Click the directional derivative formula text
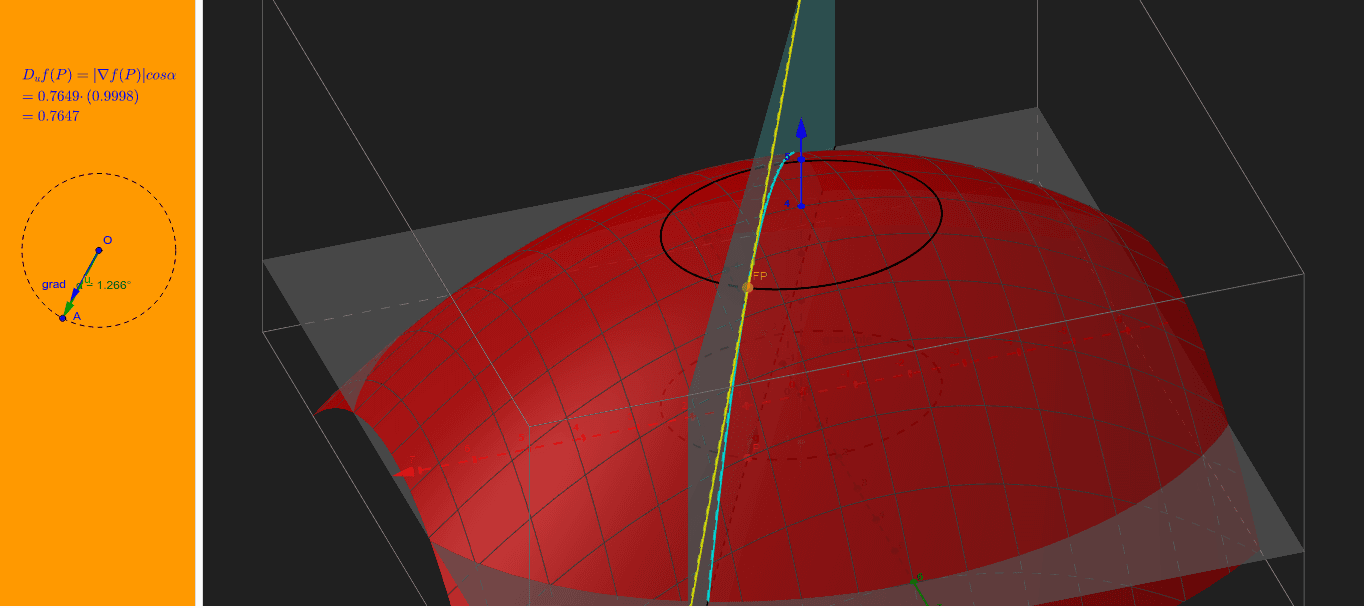The width and height of the screenshot is (1366, 608). [x=97, y=92]
